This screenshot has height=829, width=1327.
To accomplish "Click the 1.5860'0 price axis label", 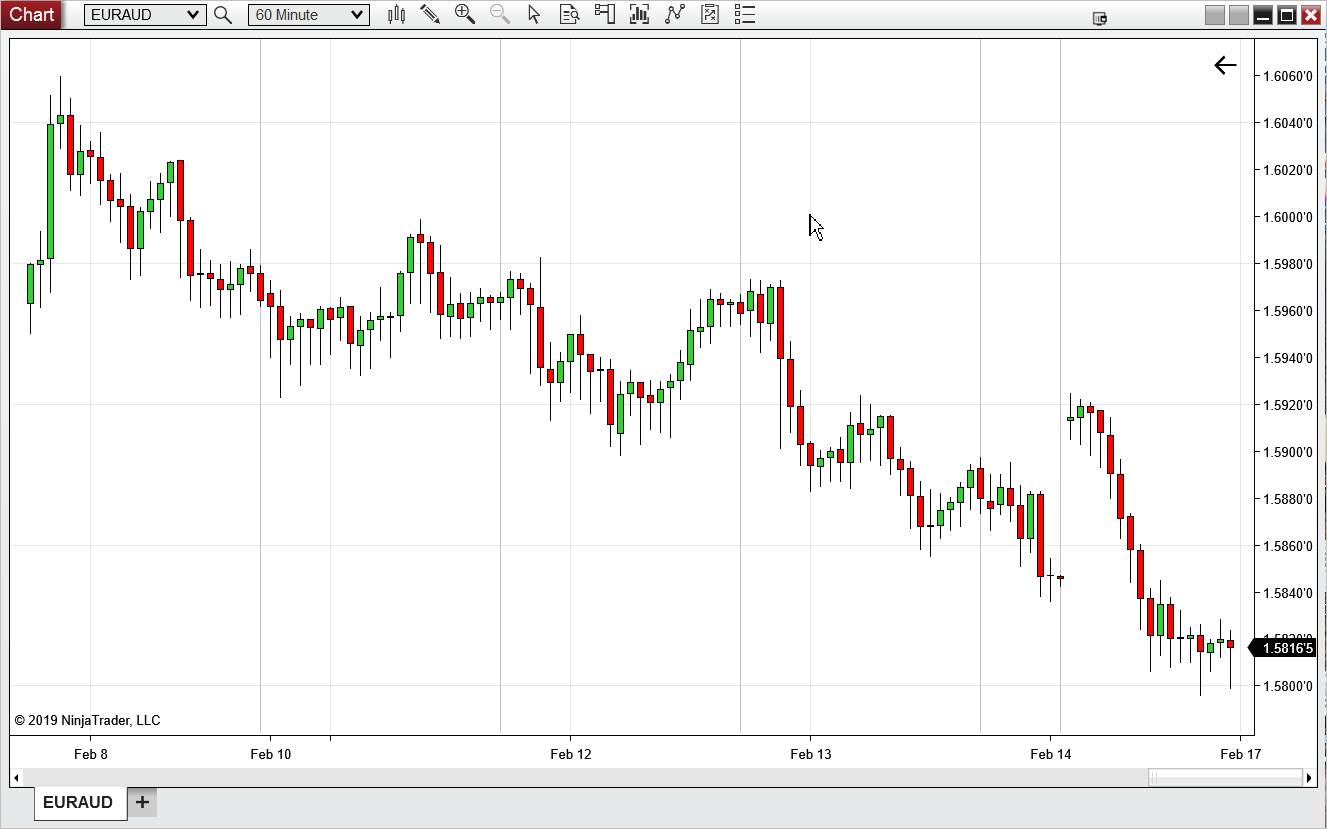I will tap(1288, 546).
